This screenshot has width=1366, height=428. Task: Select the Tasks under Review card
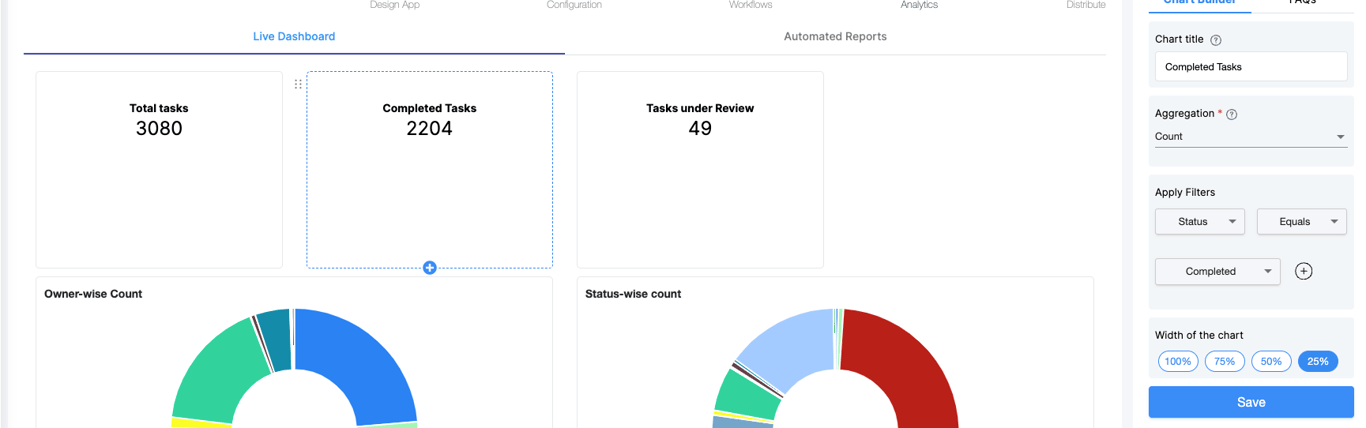(700, 169)
